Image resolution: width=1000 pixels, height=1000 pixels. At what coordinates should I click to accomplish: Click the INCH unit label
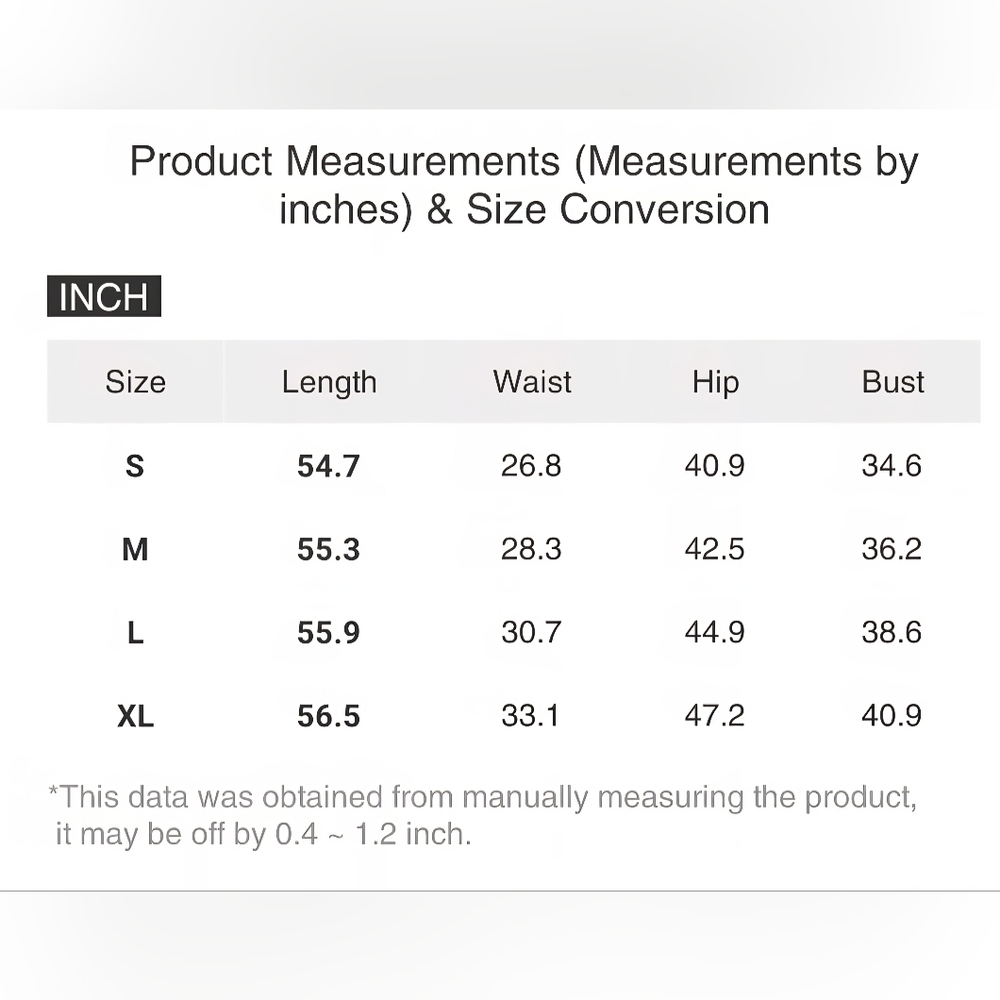click(104, 296)
